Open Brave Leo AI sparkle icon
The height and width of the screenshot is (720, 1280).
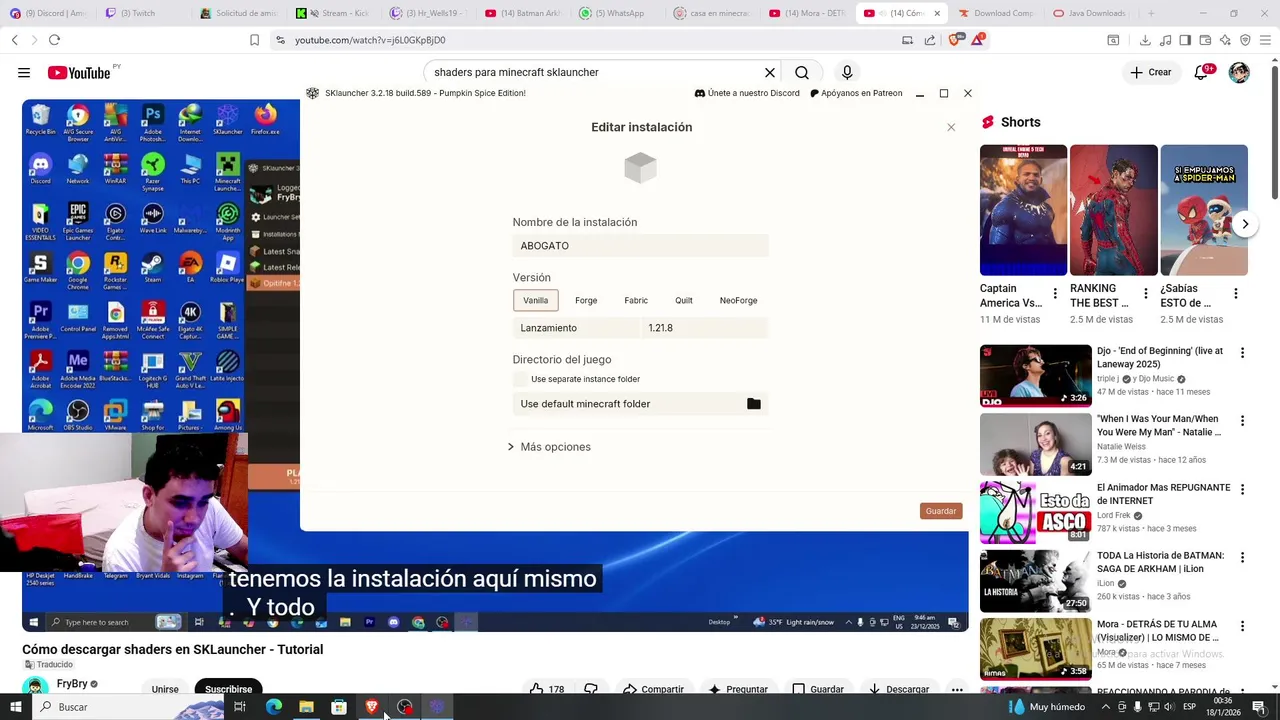(x=1225, y=40)
